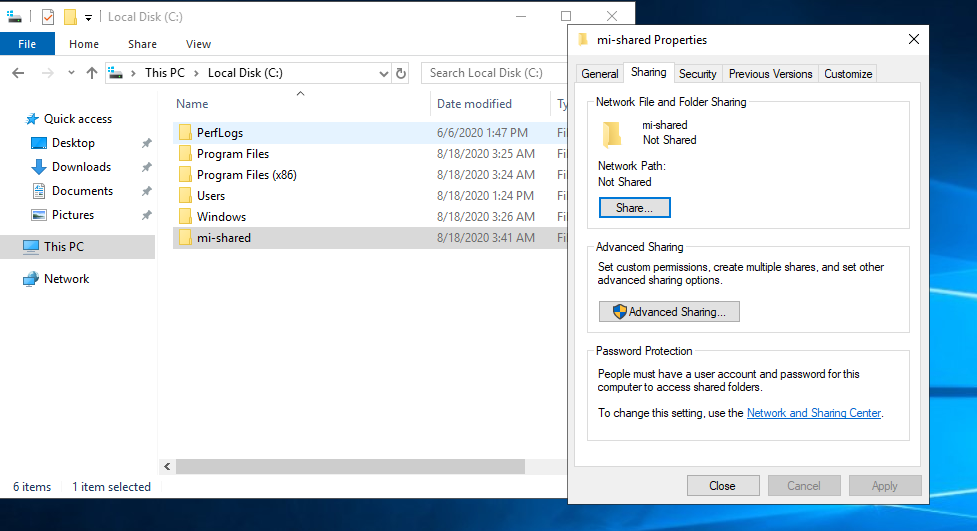Open the Customize Quick Access Toolbar dropdown
The image size is (977, 531).
tap(88, 17)
